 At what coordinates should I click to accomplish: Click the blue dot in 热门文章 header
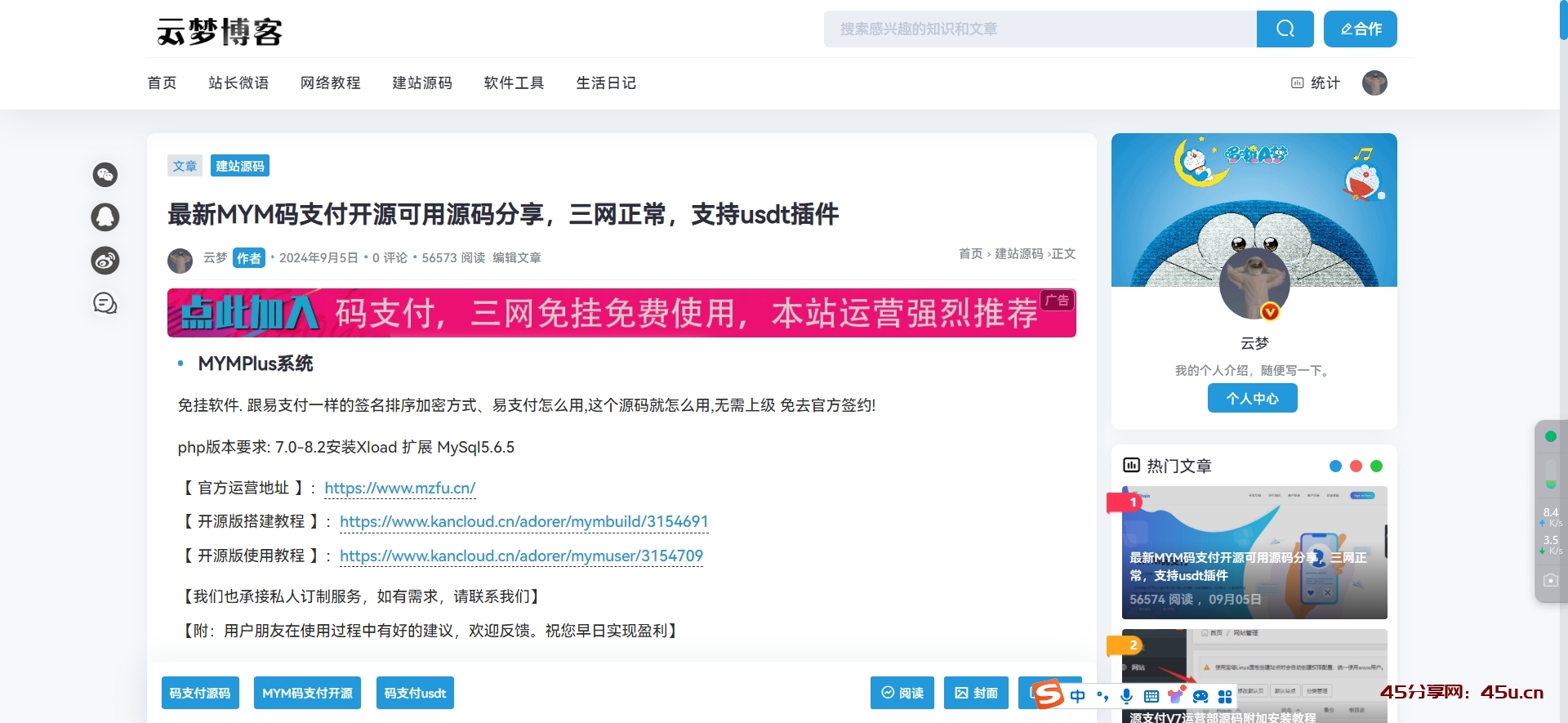click(x=1335, y=466)
